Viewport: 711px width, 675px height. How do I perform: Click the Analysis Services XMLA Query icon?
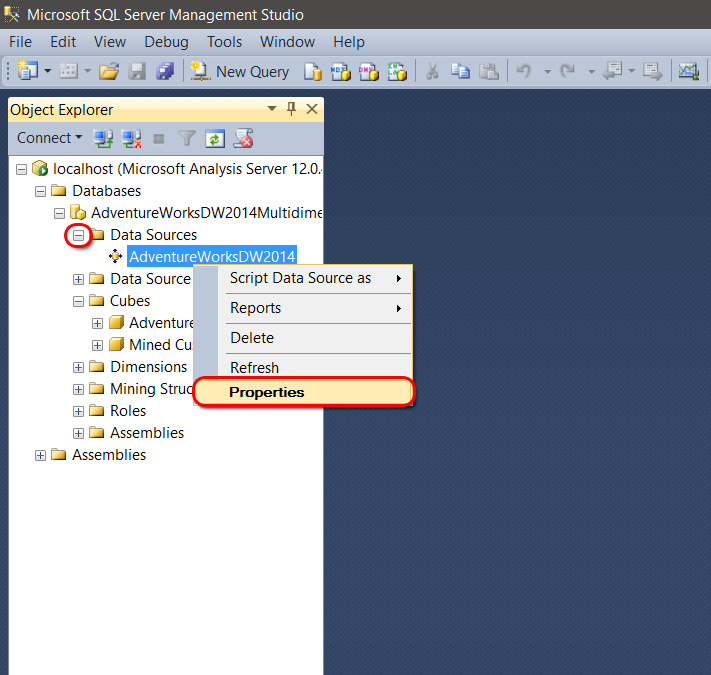397,71
